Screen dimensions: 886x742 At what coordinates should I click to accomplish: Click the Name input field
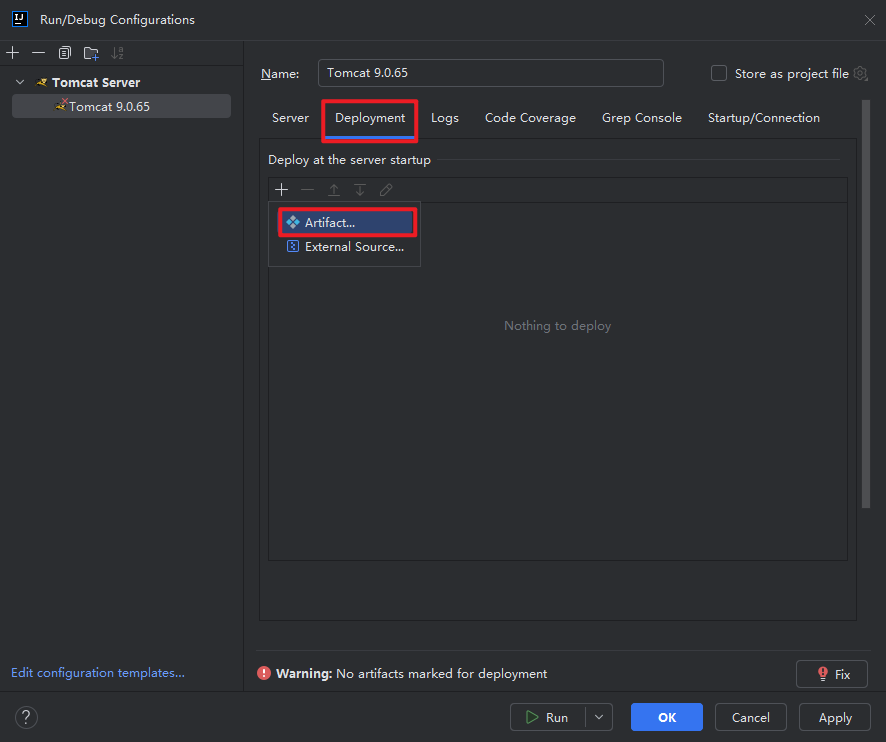[x=490, y=73]
